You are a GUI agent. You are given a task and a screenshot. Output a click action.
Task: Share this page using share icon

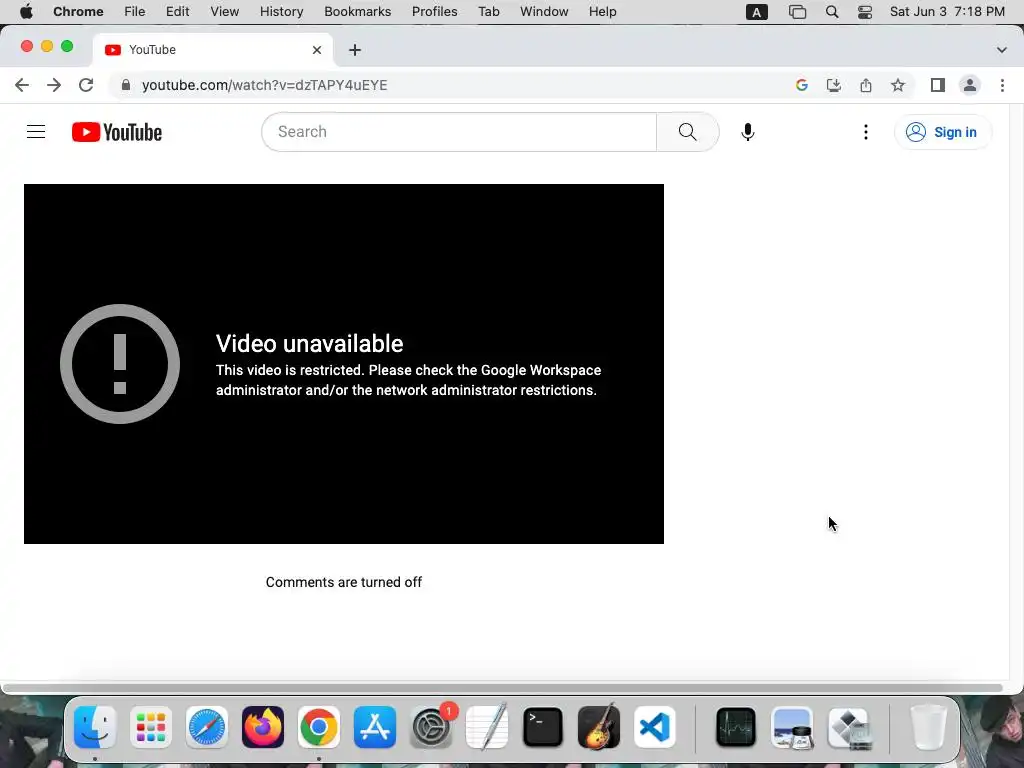[x=866, y=85]
